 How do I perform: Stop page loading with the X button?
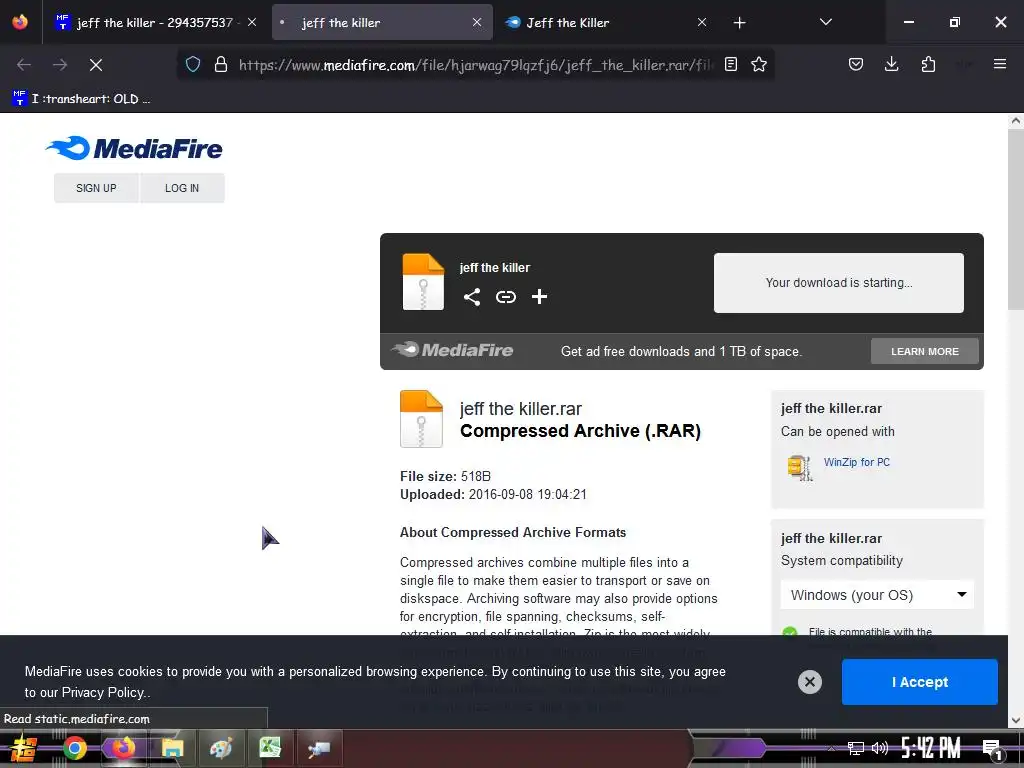96,65
